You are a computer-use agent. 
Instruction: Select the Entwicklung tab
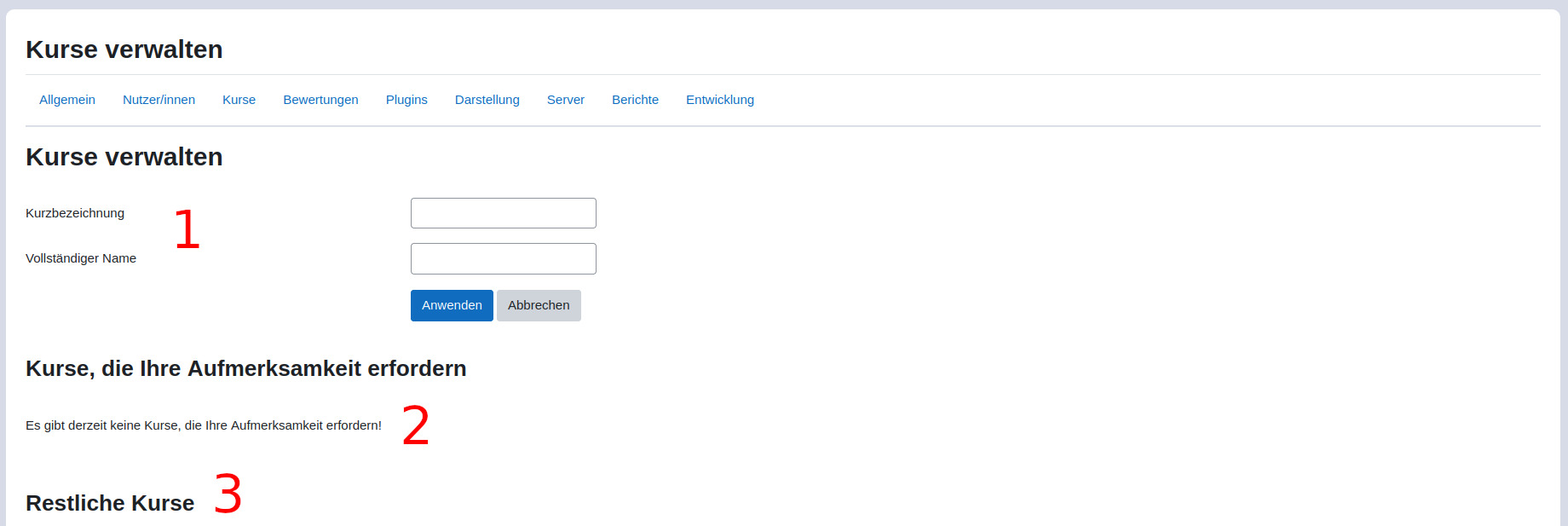click(x=719, y=100)
